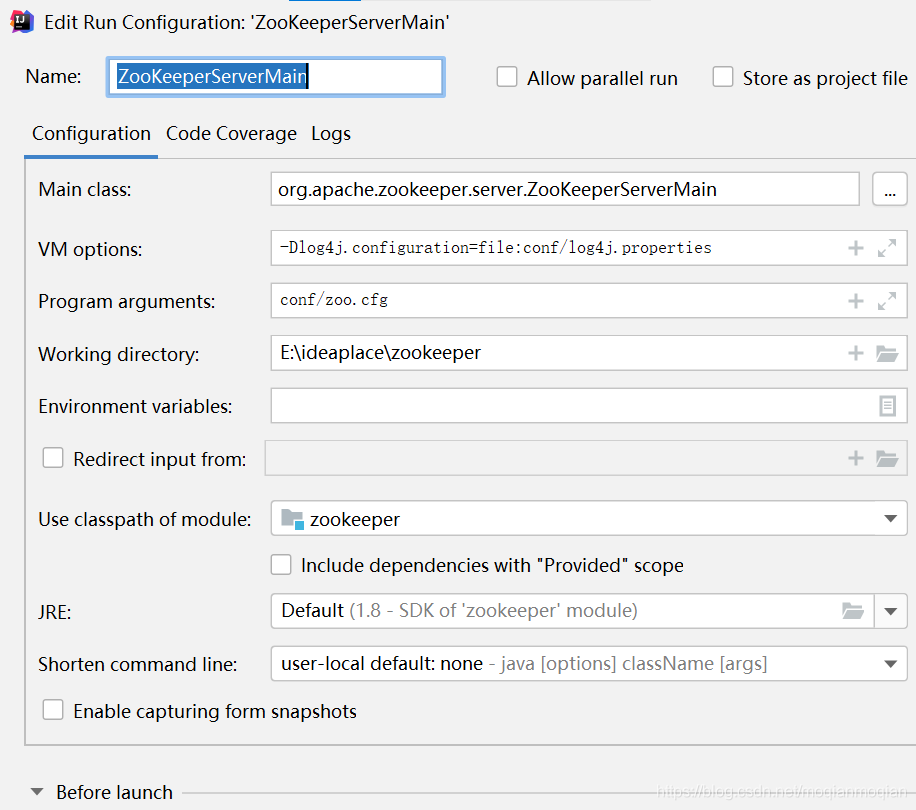Browse folder icon for Working directory

887,353
